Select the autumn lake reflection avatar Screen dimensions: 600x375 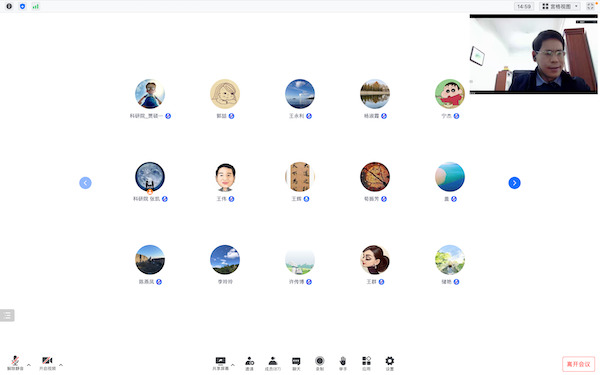click(375, 94)
